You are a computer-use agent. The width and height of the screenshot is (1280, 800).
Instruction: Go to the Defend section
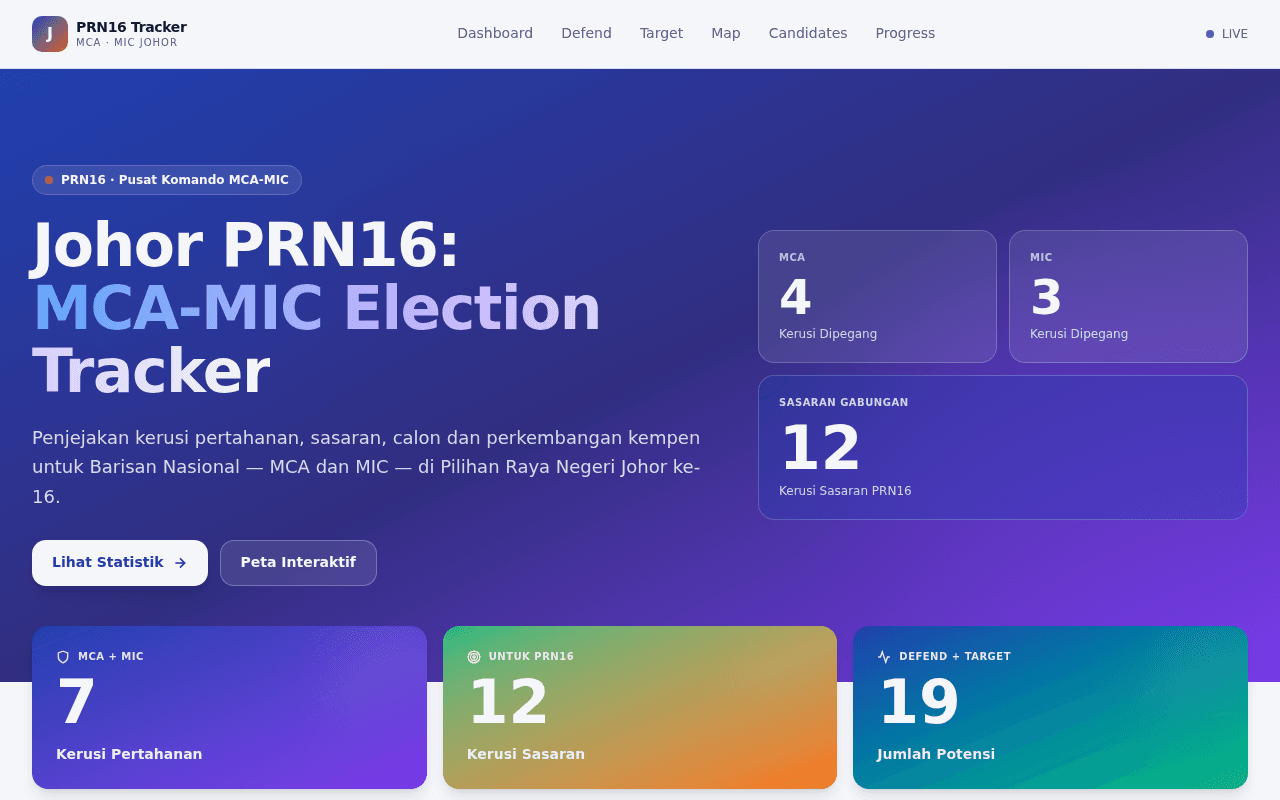(586, 33)
